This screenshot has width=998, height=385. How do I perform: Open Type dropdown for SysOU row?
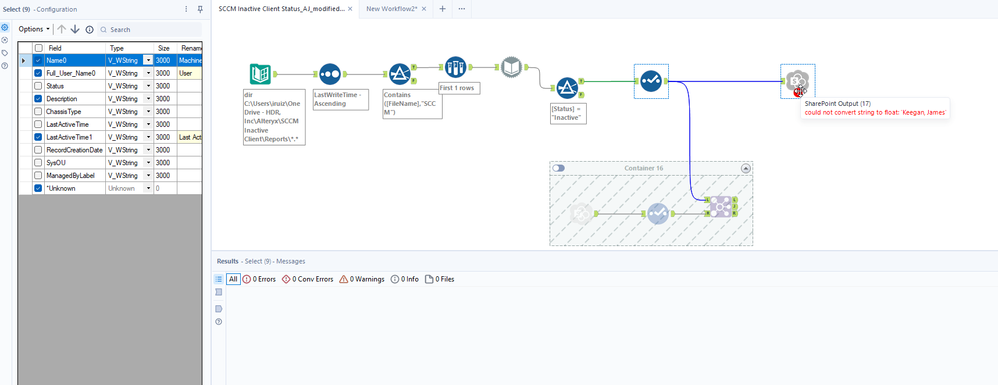coord(148,162)
